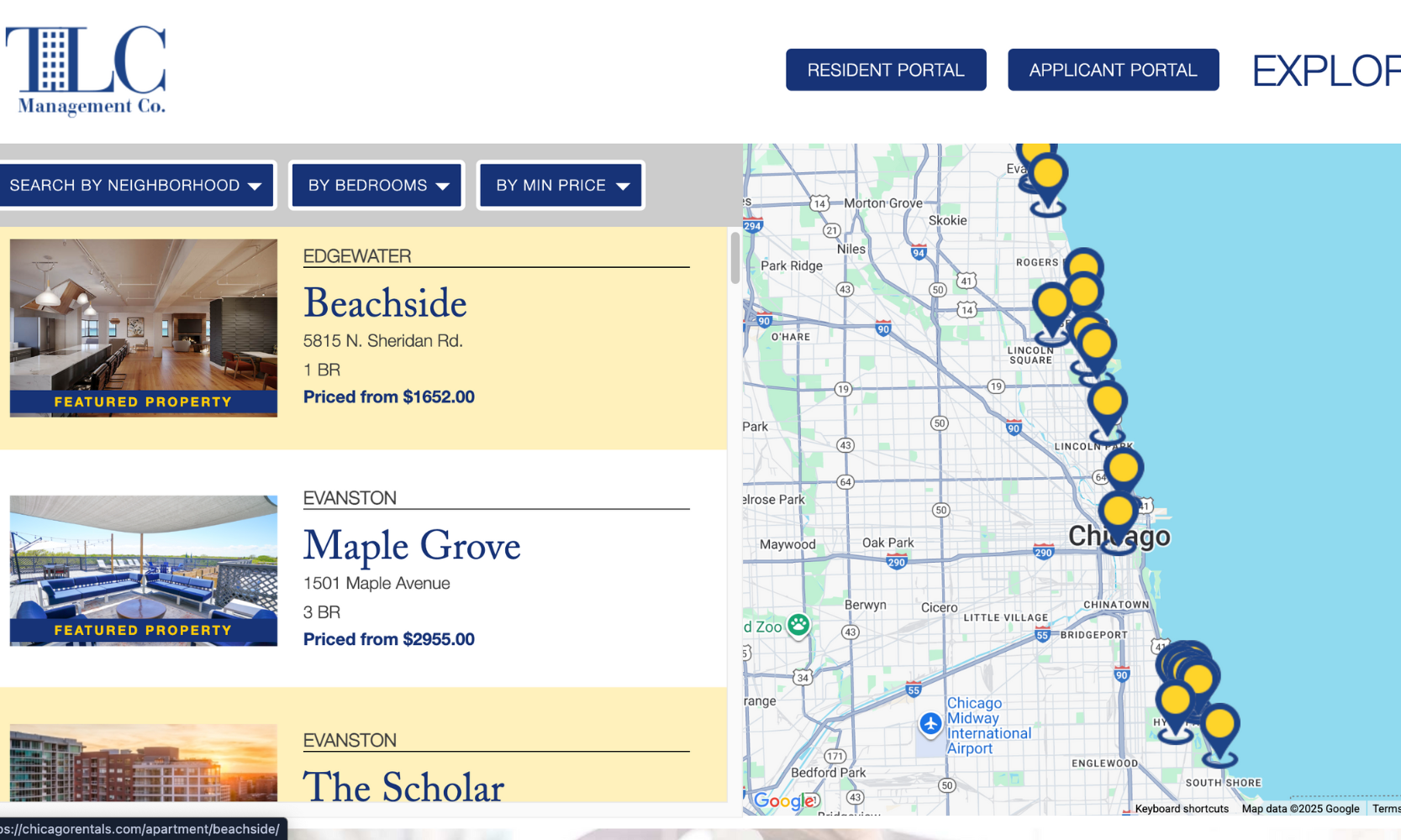1401x840 pixels.
Task: Open map Keyboard shortcuts
Action: click(1182, 809)
